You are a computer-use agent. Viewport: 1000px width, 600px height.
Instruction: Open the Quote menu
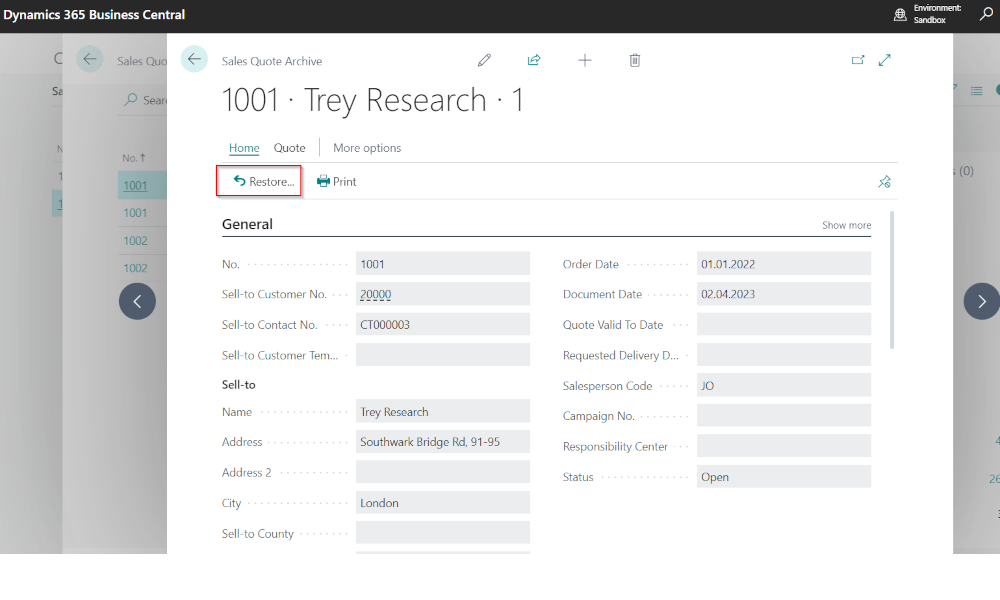[290, 148]
